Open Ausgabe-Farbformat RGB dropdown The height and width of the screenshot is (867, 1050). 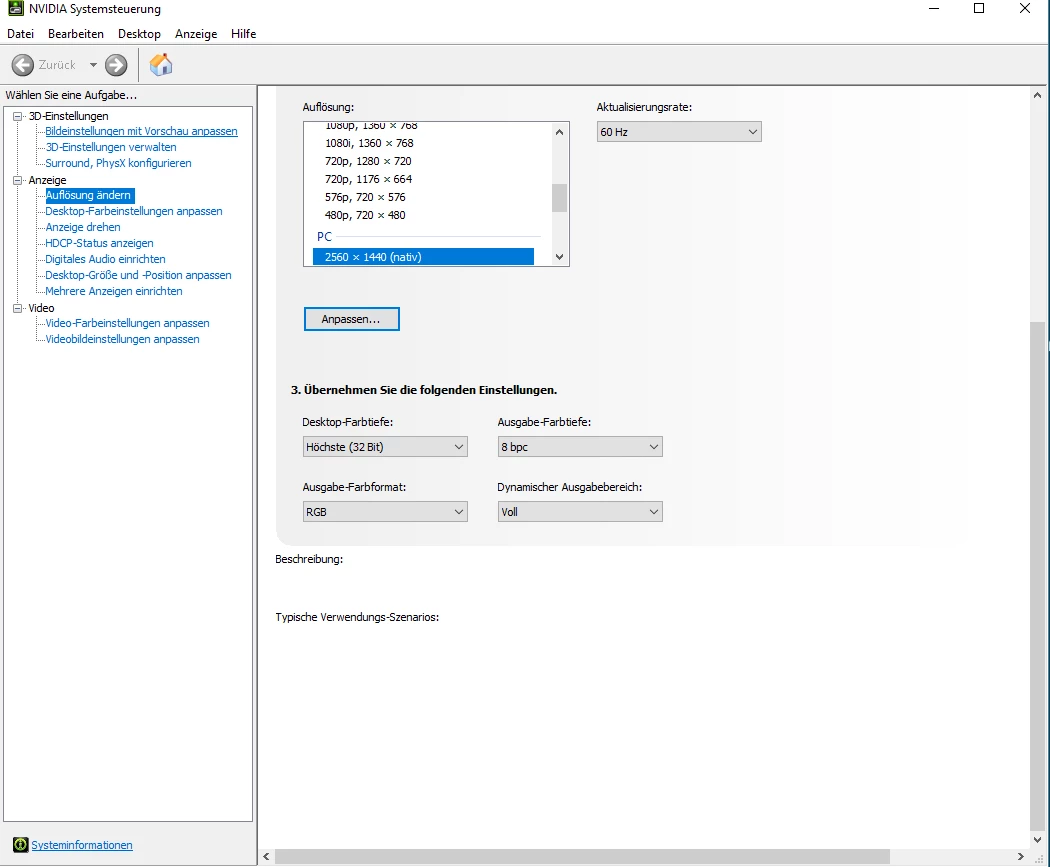pyautogui.click(x=385, y=512)
